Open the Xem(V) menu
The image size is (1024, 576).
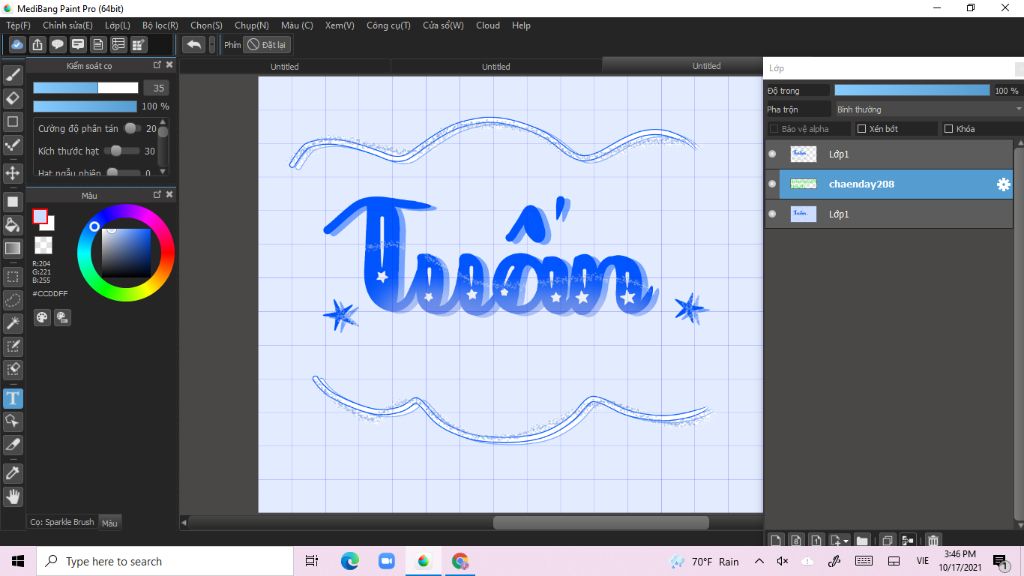click(x=340, y=25)
